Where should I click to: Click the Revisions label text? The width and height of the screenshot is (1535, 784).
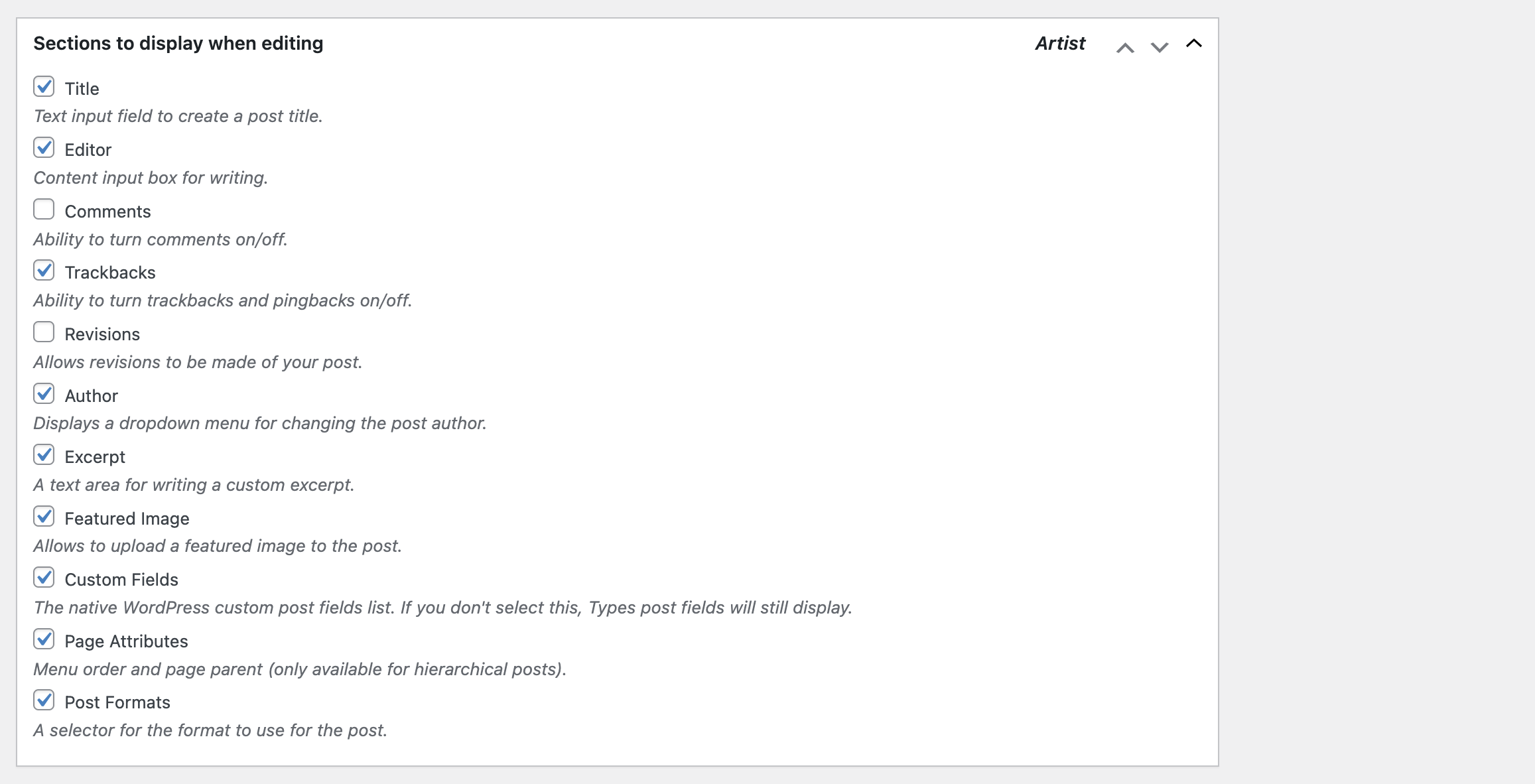pyautogui.click(x=102, y=334)
